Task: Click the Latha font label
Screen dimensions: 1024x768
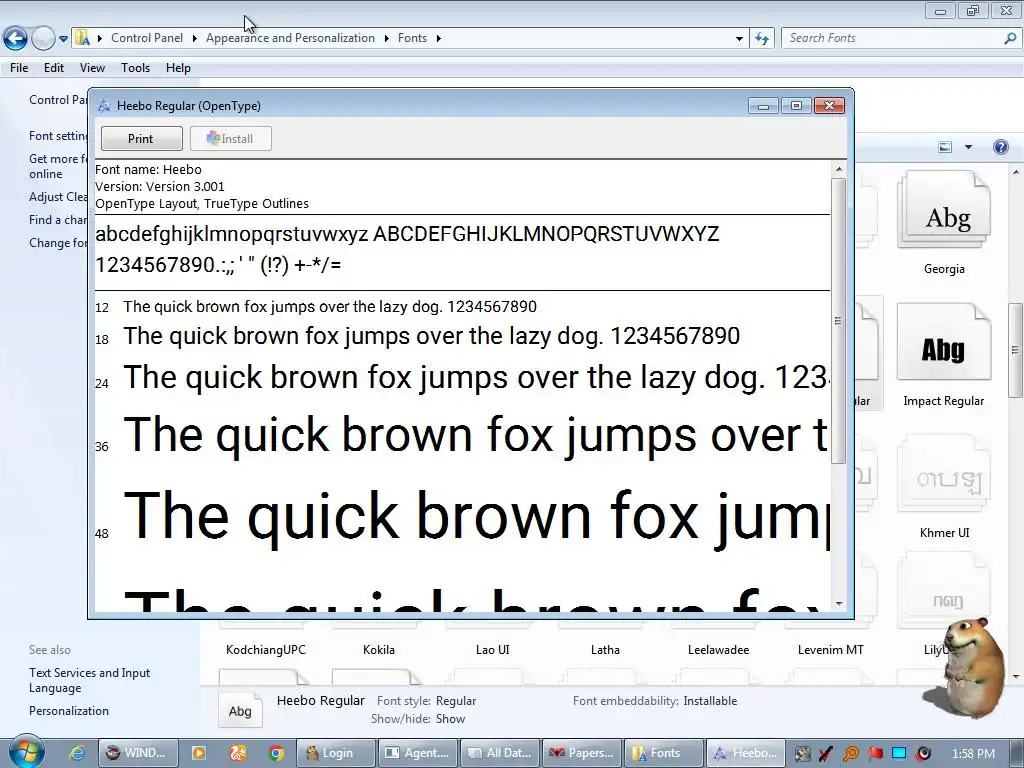Action: pyautogui.click(x=605, y=650)
